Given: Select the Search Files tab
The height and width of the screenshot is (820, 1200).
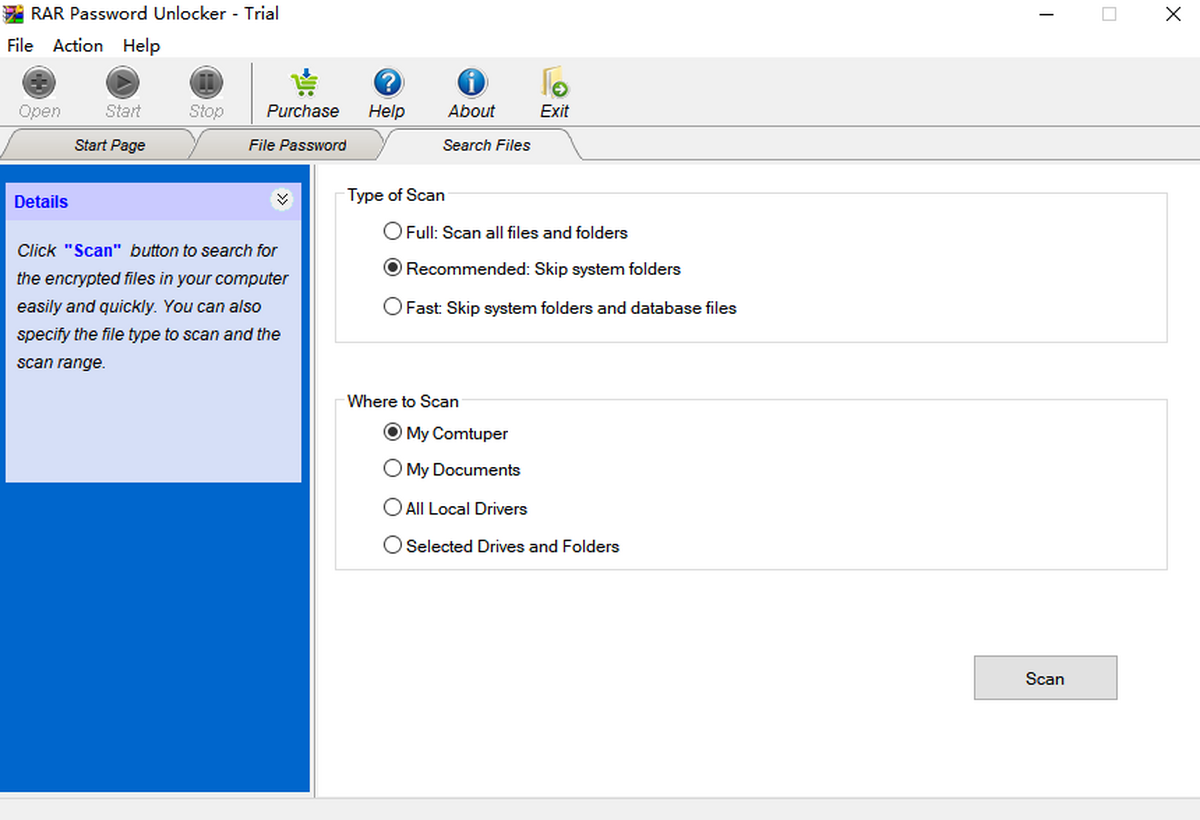Looking at the screenshot, I should [x=486, y=145].
